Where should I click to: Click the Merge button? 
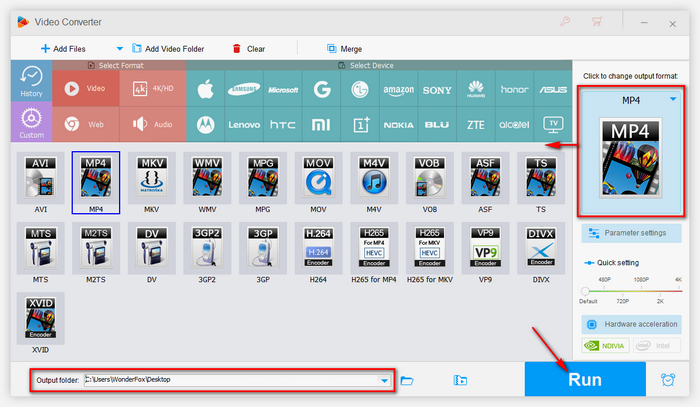click(x=344, y=49)
